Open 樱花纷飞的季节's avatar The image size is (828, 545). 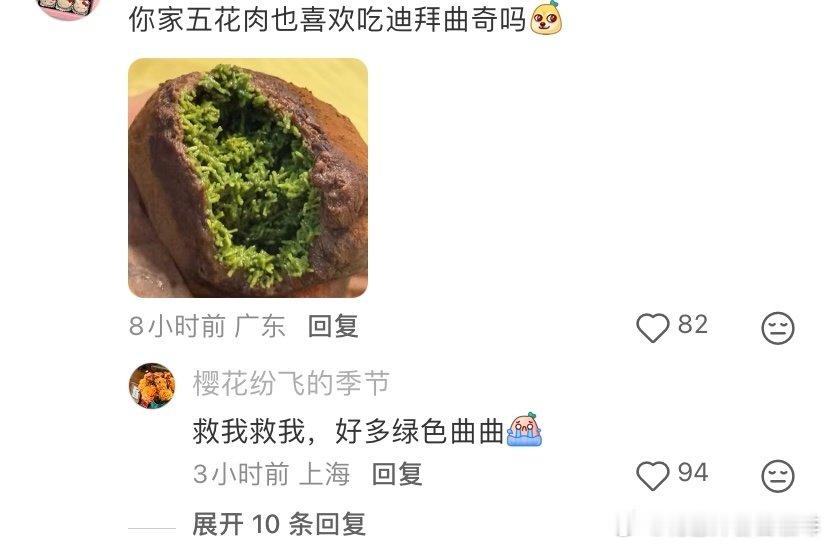tap(152, 386)
